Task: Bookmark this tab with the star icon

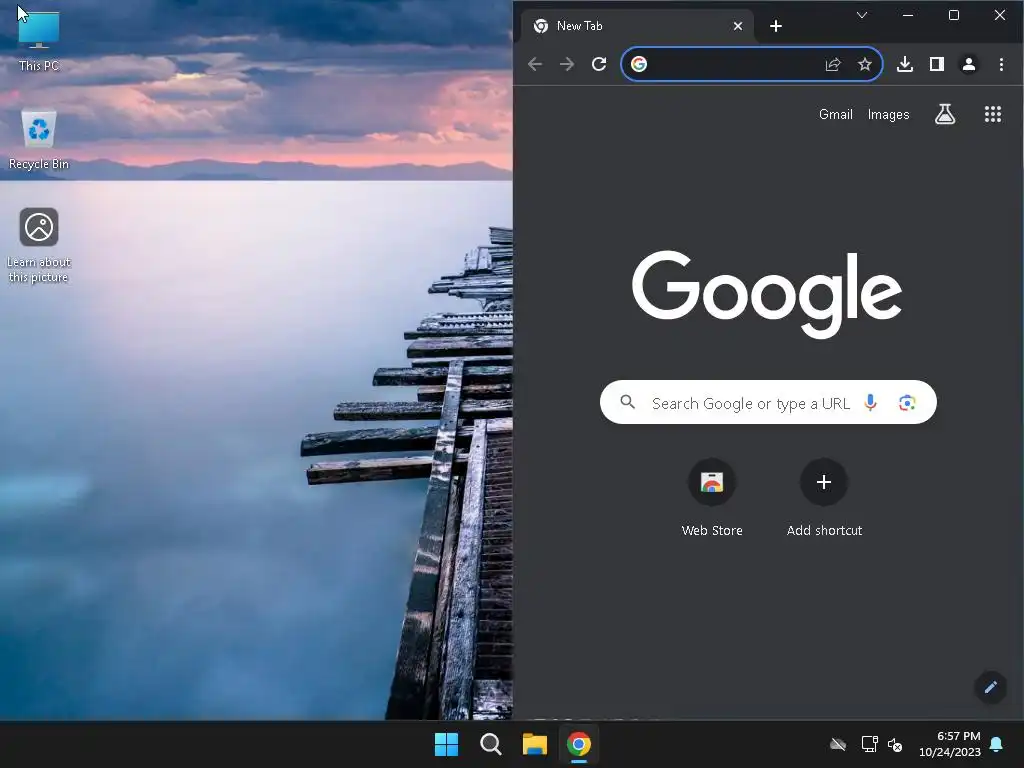Action: pos(865,64)
